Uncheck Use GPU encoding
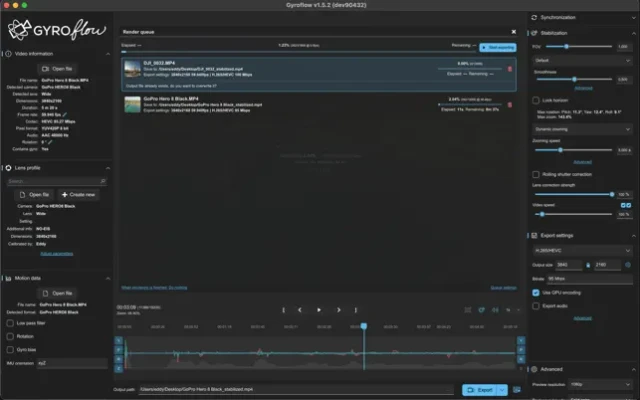This screenshot has height=400, width=640. click(x=537, y=292)
